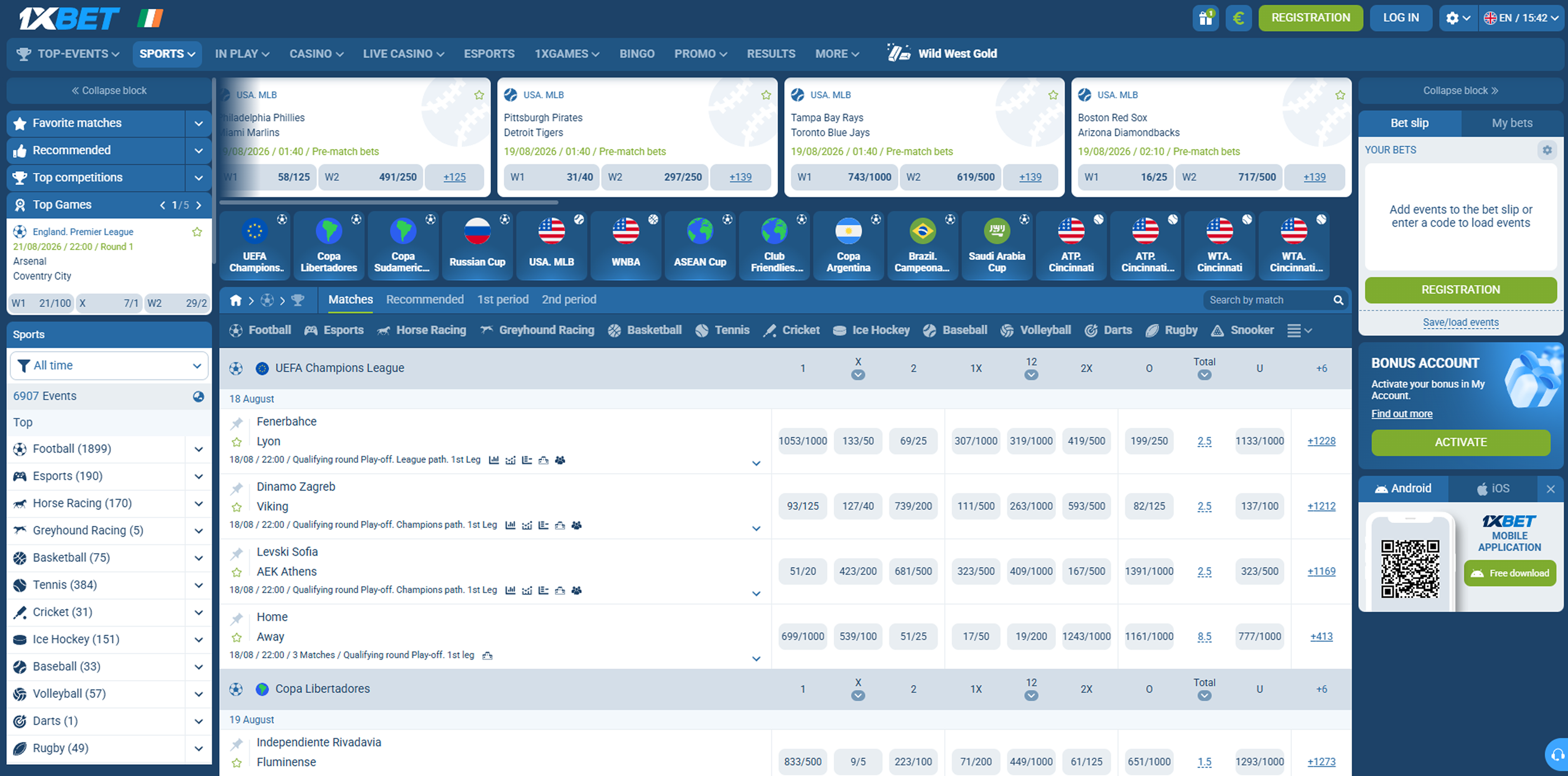Filter by Ice Hockey in sport bar
The image size is (1568, 776).
click(871, 330)
